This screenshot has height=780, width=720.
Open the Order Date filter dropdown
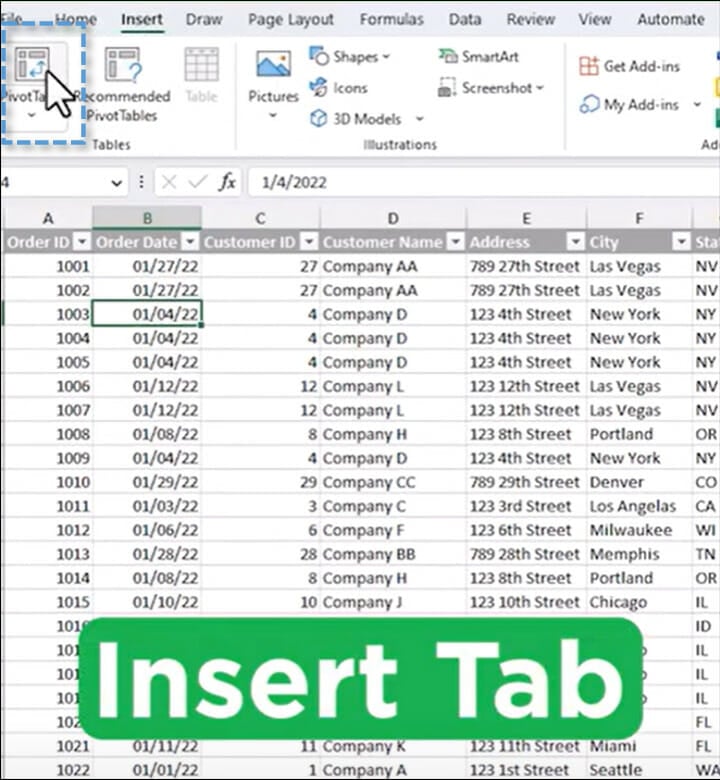(190, 242)
